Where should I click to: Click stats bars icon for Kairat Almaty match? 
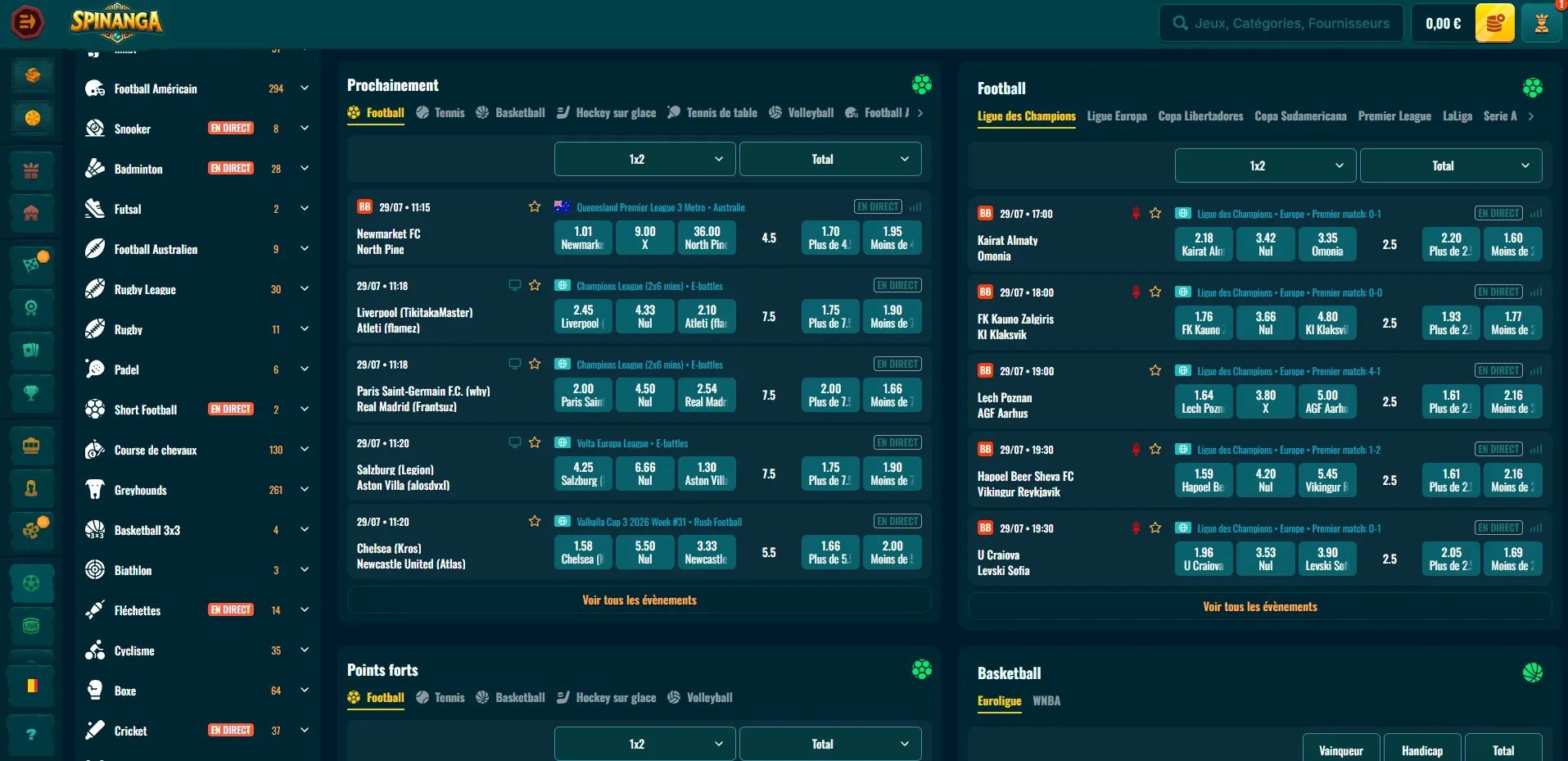pyautogui.click(x=1536, y=214)
